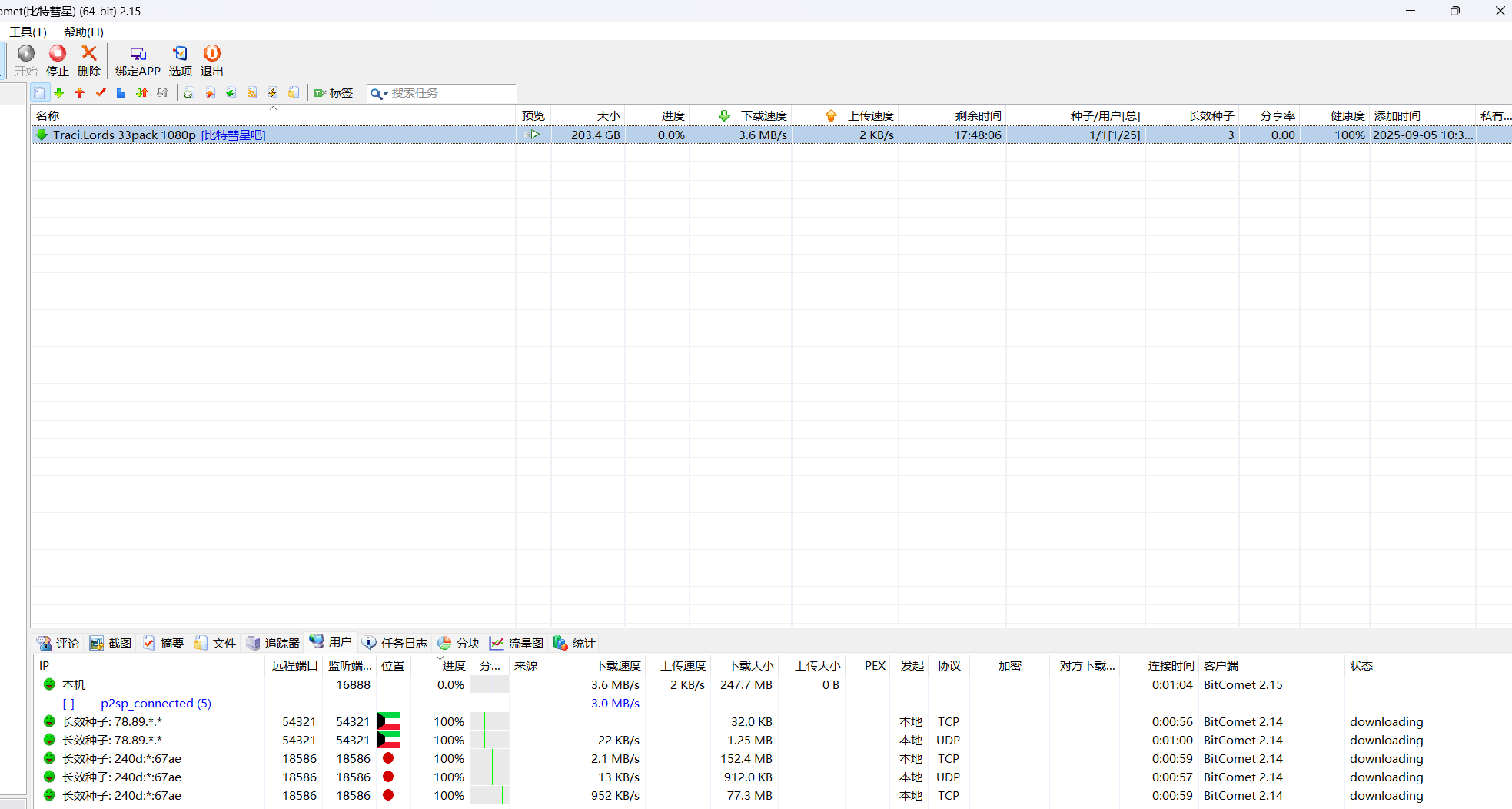Click the red up-arrow uploading filter icon

80,93
